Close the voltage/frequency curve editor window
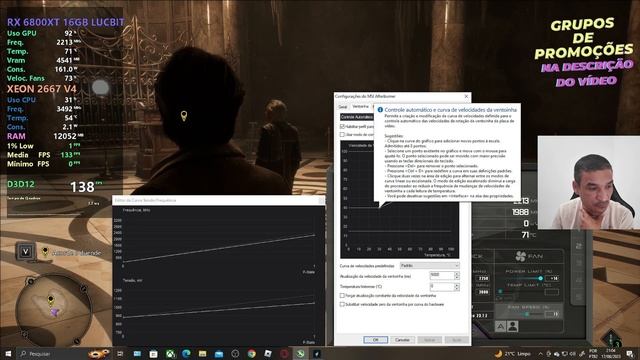Viewport: 640px width, 360px height. [321, 200]
